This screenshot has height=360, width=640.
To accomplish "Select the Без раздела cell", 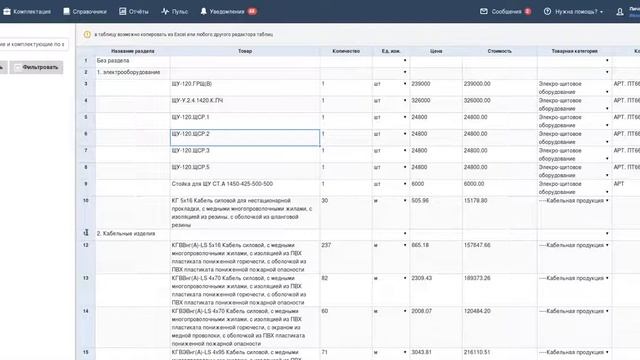I will [x=133, y=61].
